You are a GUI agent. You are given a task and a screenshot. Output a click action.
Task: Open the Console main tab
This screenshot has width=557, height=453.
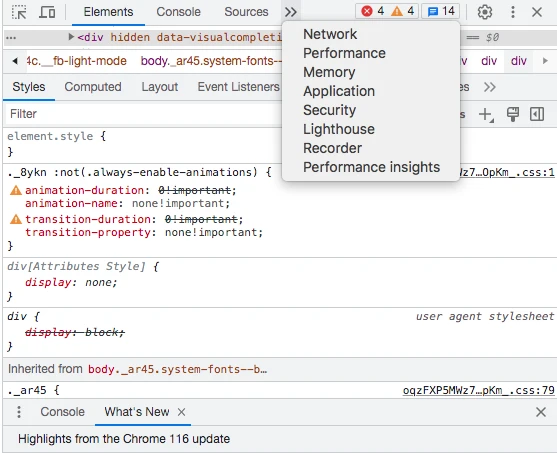point(178,12)
